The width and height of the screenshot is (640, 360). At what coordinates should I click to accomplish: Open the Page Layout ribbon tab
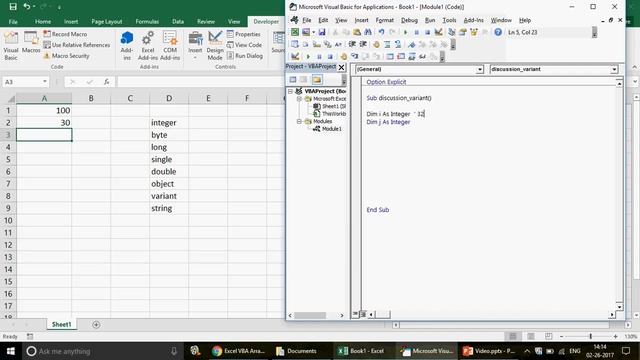pos(107,21)
